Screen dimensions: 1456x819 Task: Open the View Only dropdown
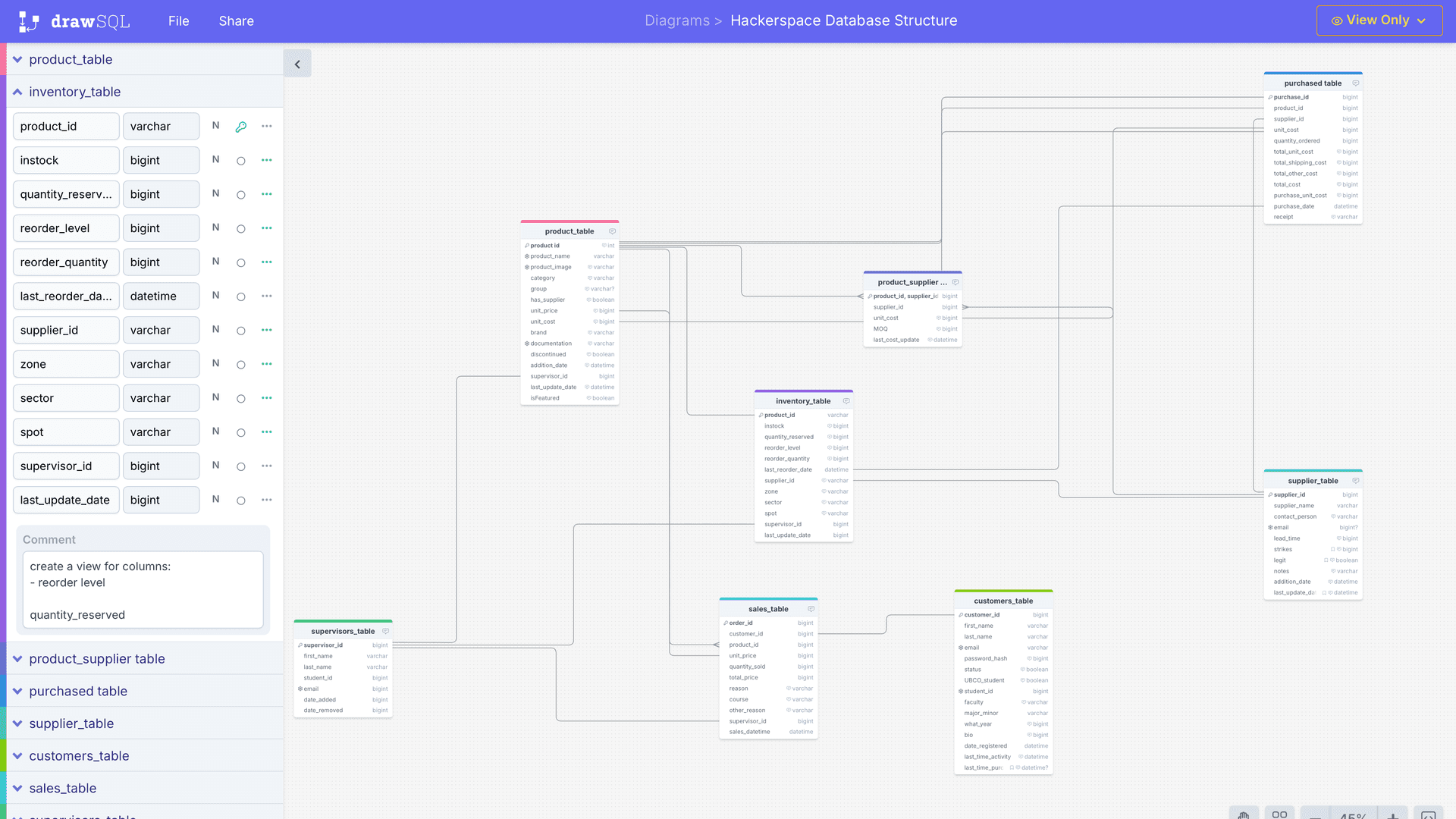coord(1379,20)
